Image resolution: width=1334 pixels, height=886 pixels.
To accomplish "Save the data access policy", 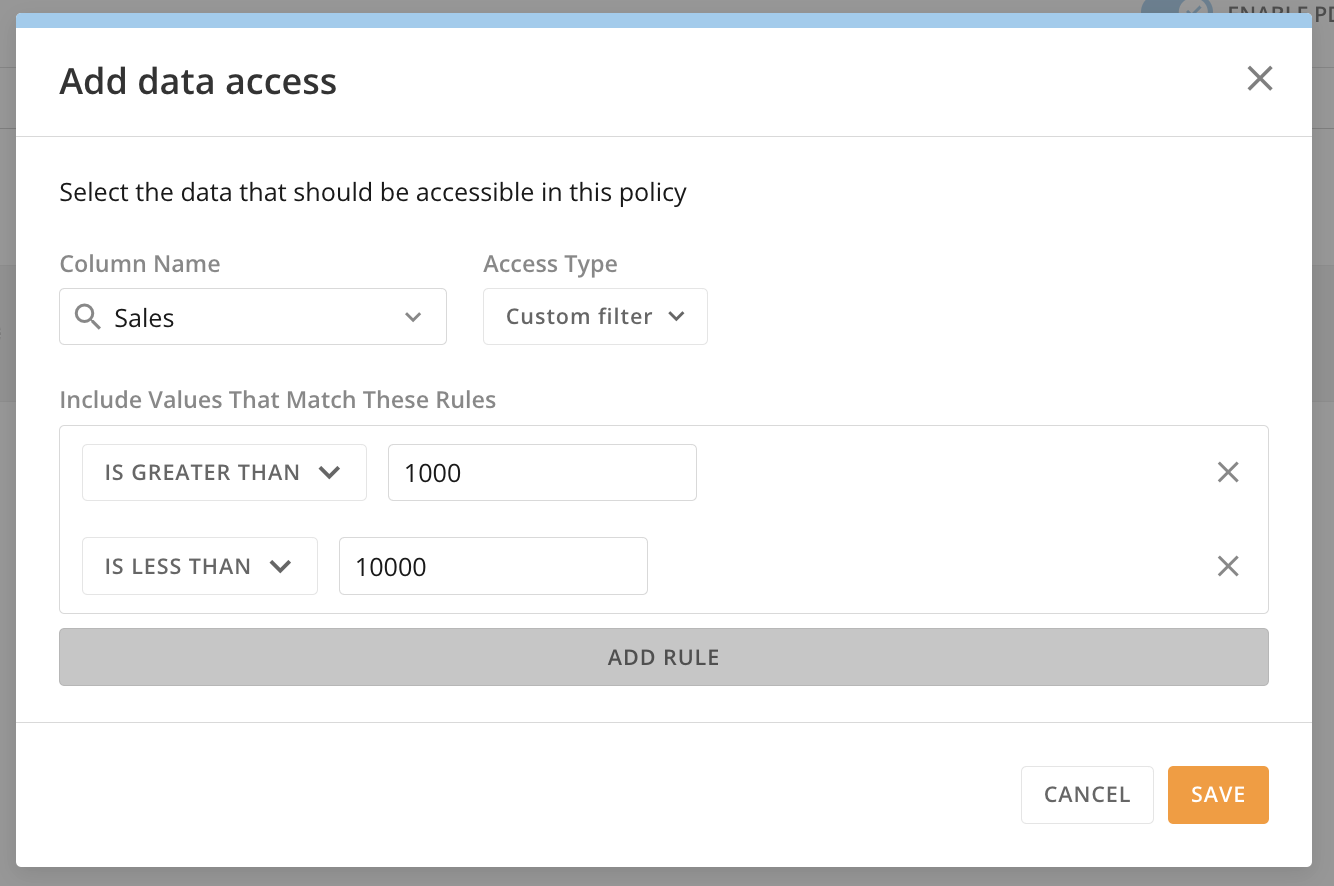I will [x=1218, y=794].
